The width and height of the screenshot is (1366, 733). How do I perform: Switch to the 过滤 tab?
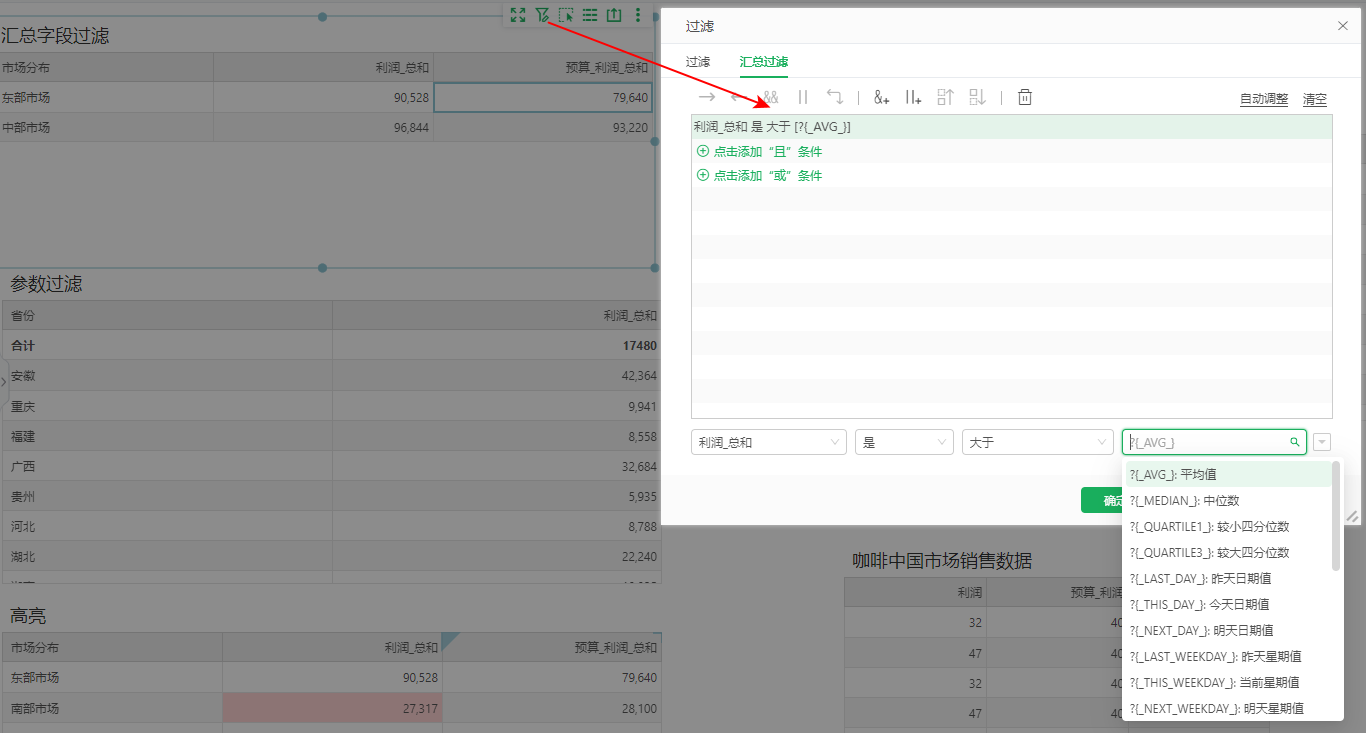698,62
